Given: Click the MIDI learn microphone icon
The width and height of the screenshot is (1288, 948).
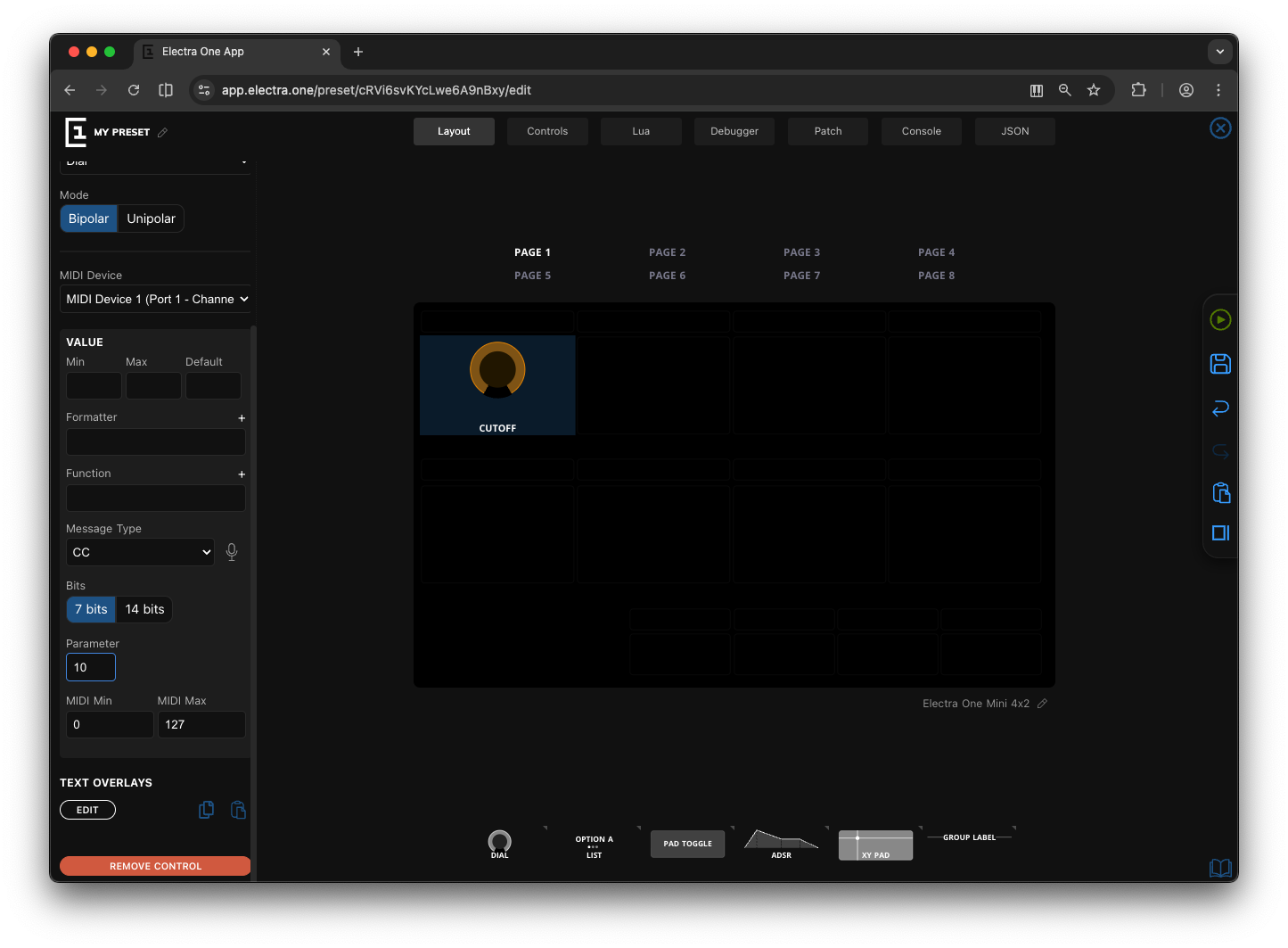Looking at the screenshot, I should (231, 551).
